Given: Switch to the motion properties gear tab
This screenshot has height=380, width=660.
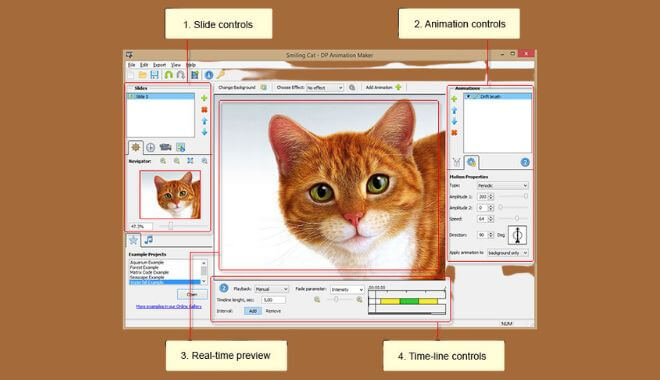Looking at the screenshot, I should [471, 162].
